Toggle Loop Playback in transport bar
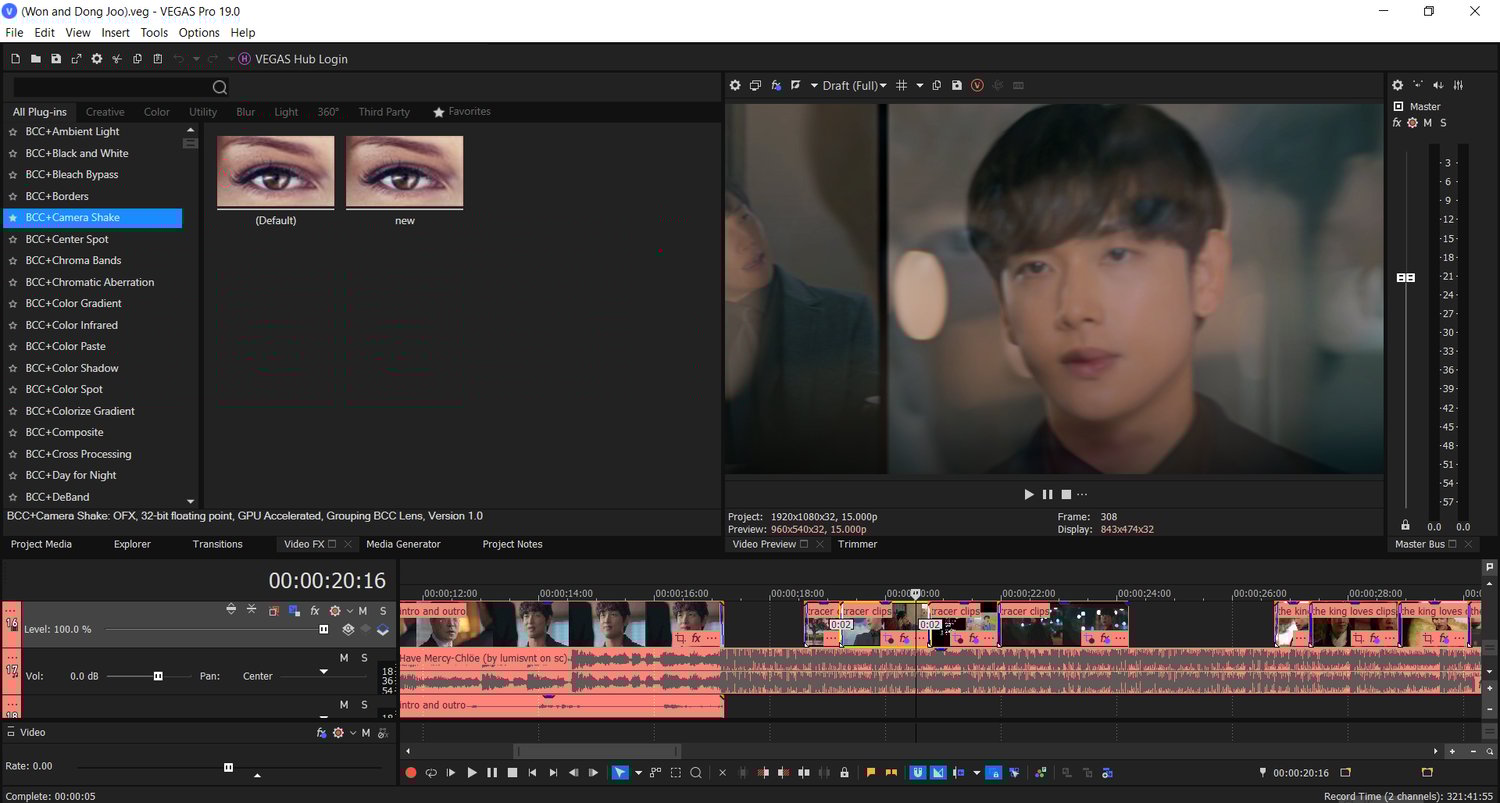This screenshot has height=803, width=1500. coord(431,773)
